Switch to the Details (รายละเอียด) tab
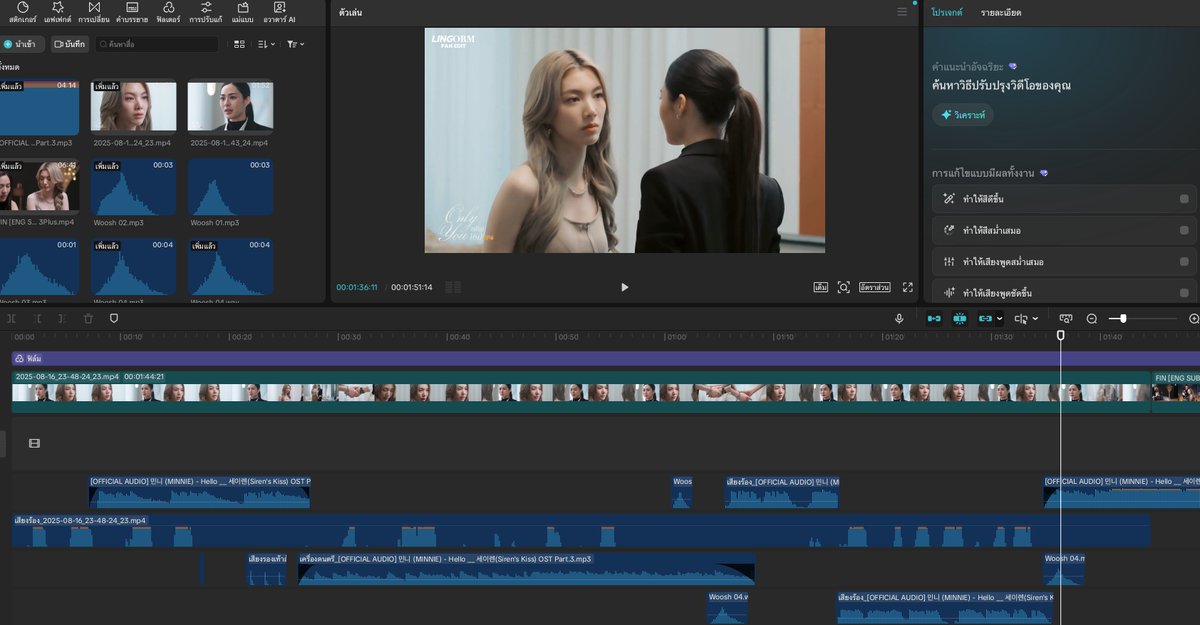Viewport: 1200px width, 625px height. pyautogui.click(x=1001, y=12)
